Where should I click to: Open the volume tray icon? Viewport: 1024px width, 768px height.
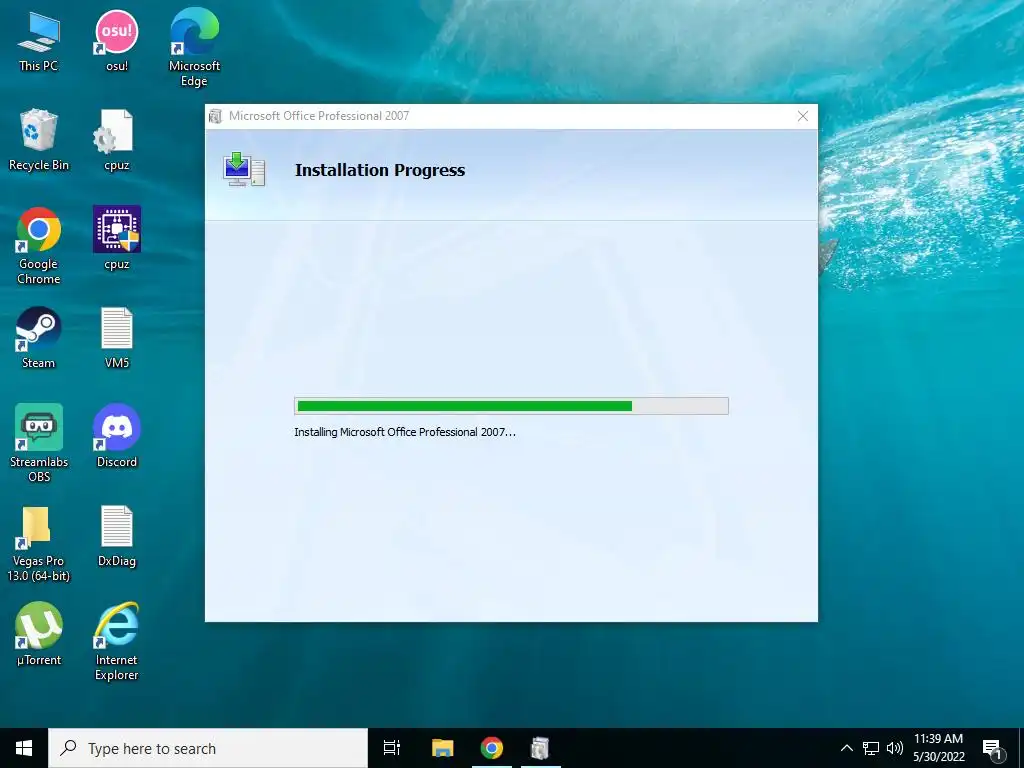pyautogui.click(x=895, y=748)
